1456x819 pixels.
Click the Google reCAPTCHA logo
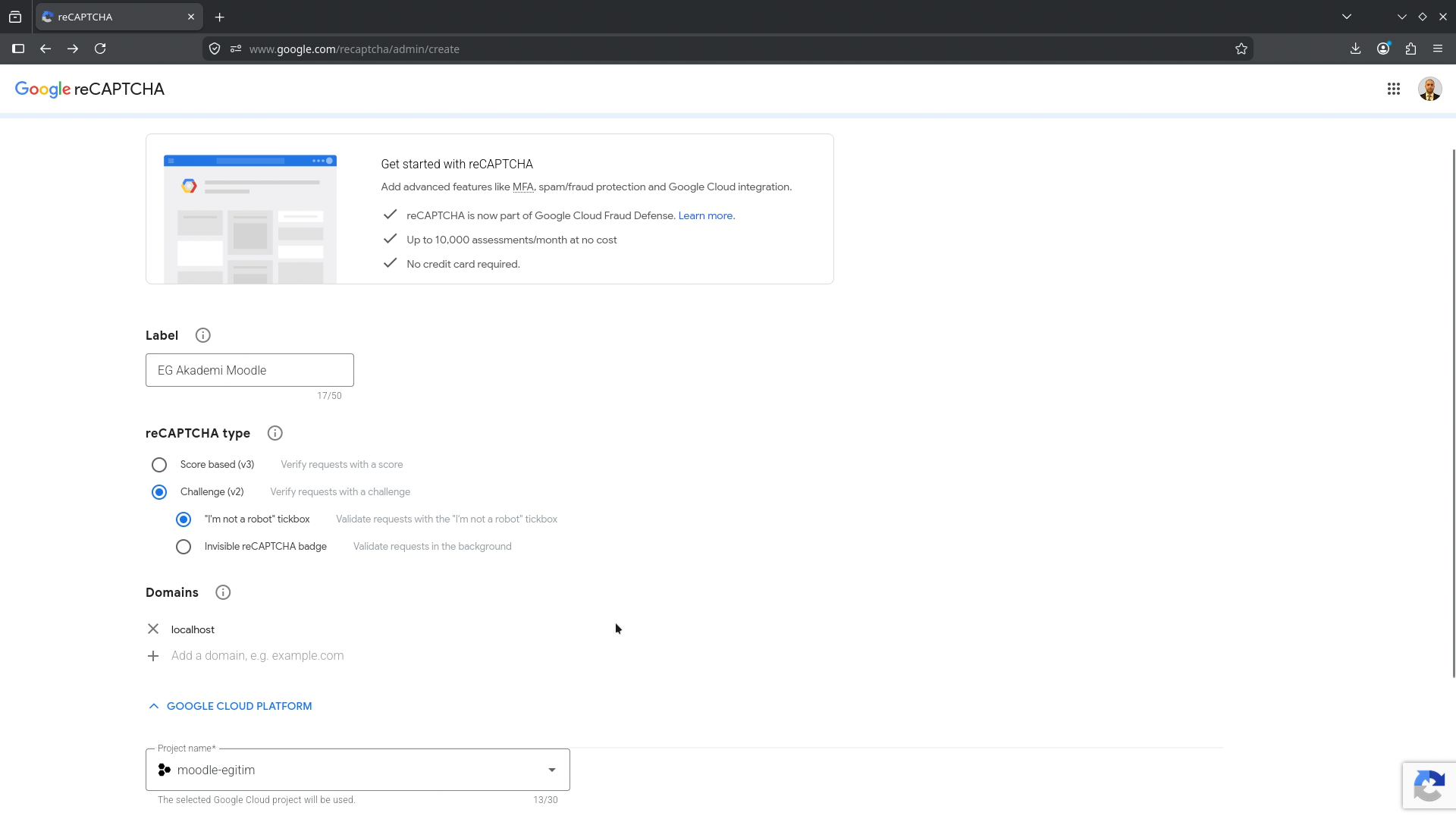(x=89, y=89)
